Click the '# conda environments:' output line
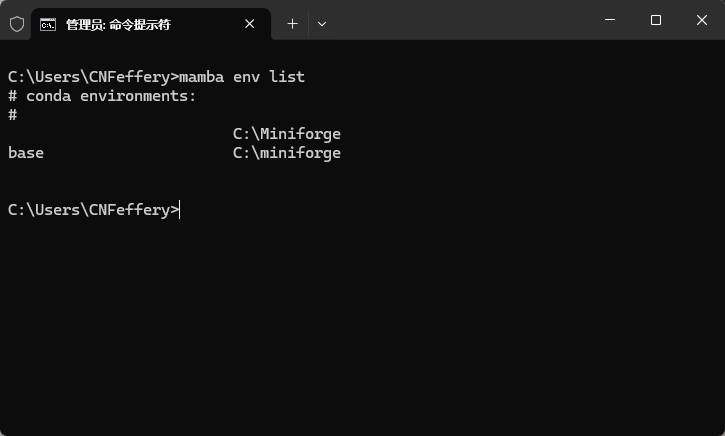The image size is (725, 436). click(102, 96)
